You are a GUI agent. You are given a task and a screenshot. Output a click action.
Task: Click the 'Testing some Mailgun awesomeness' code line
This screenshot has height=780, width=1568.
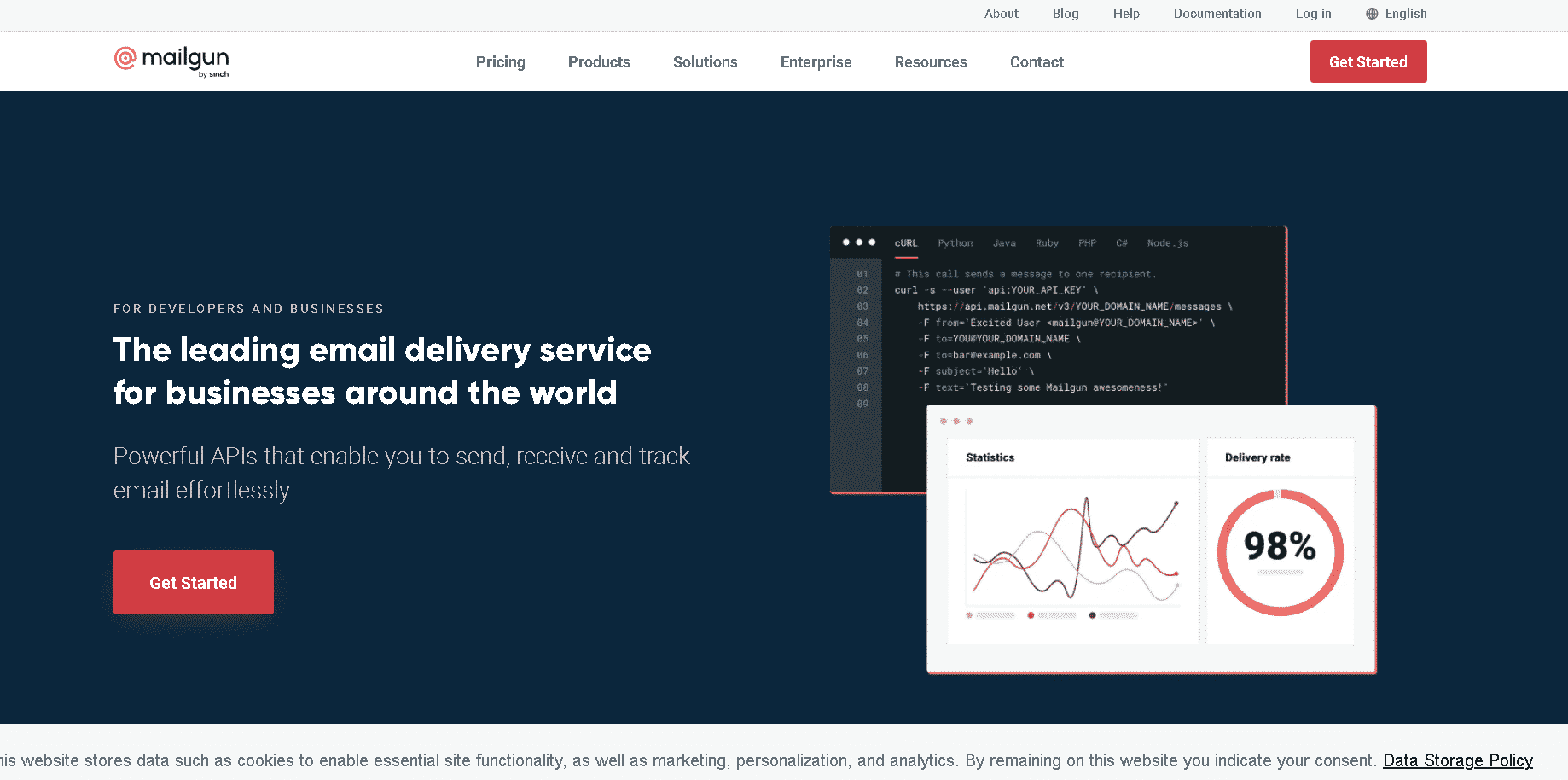(1042, 387)
